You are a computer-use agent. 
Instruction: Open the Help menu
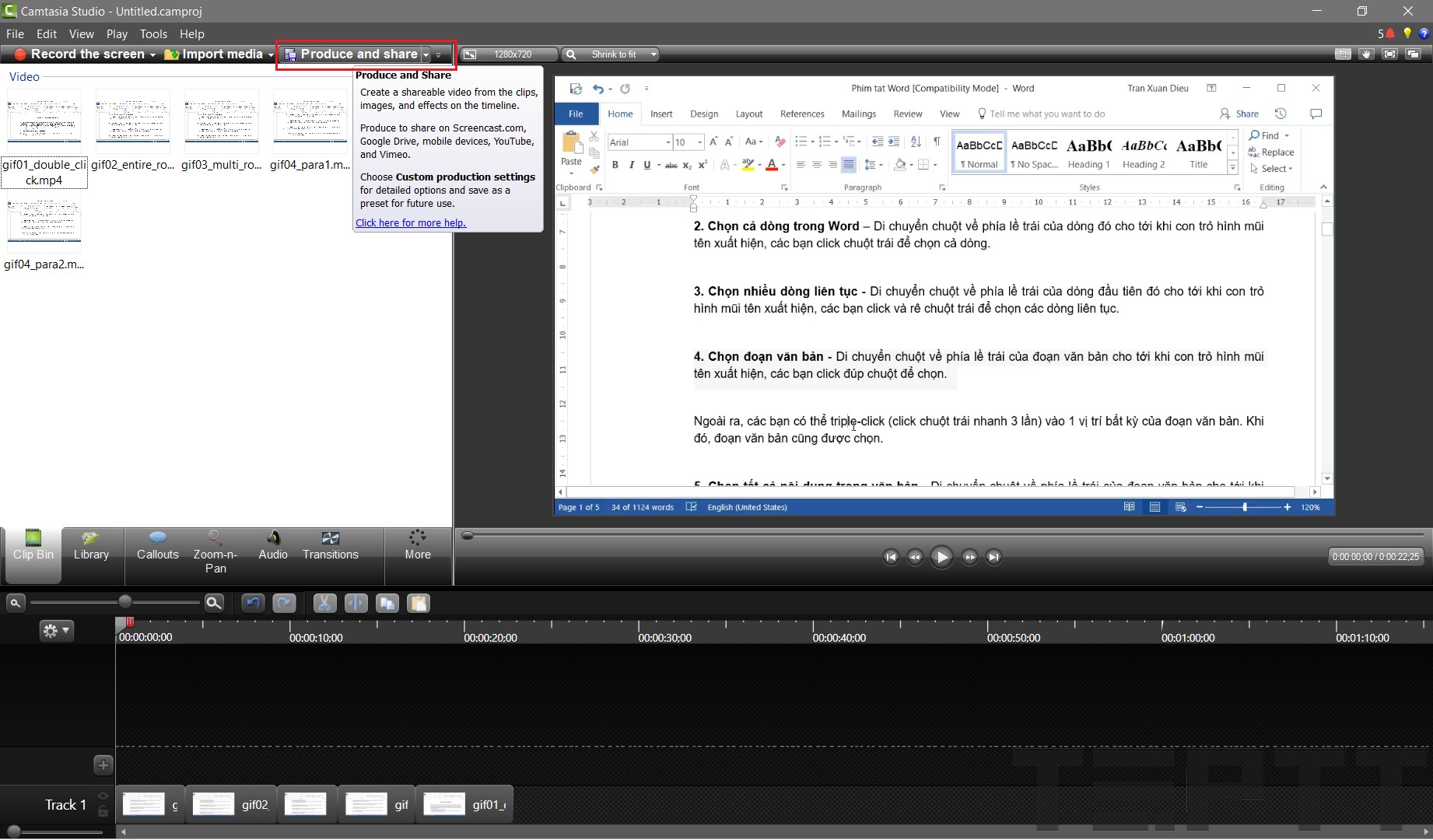pyautogui.click(x=191, y=34)
